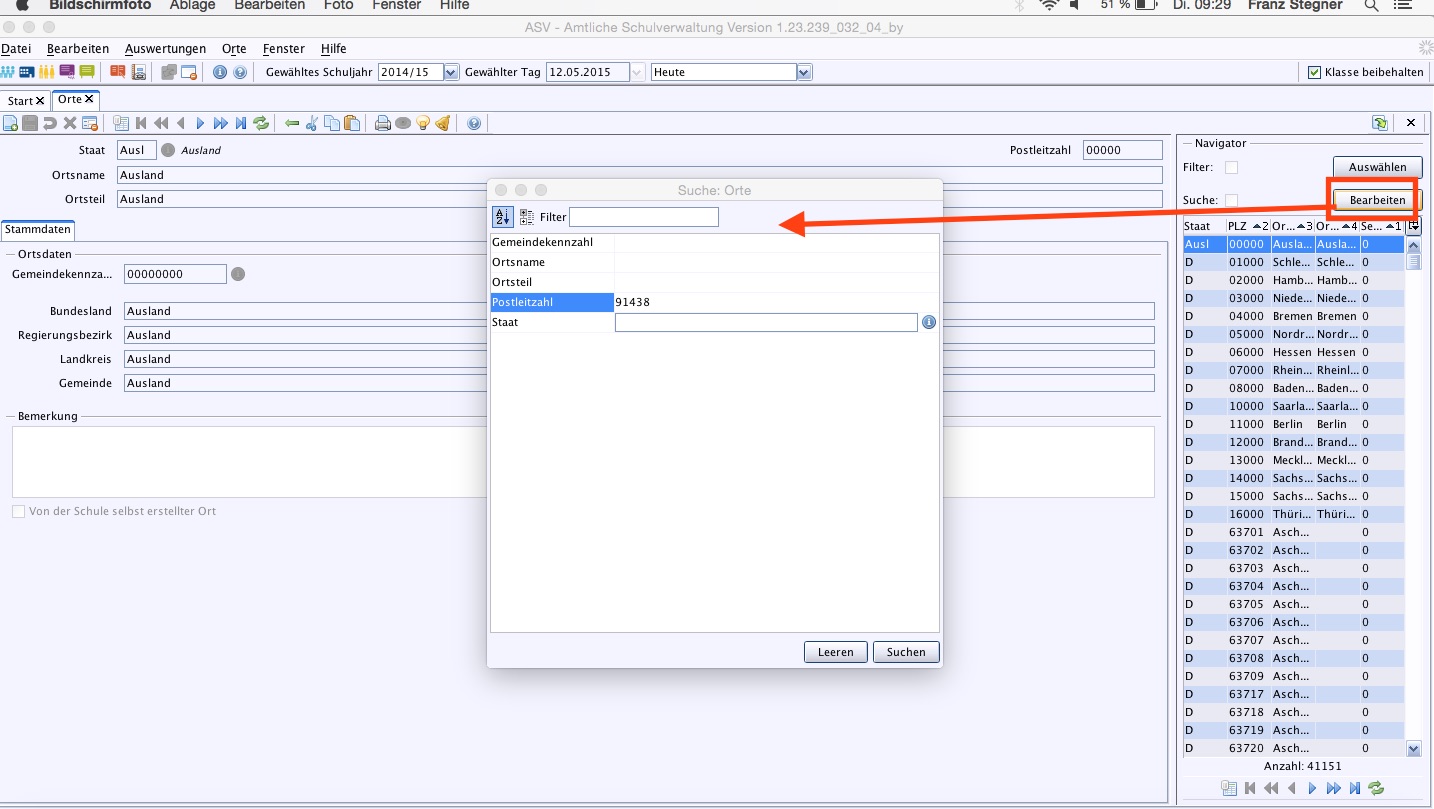Open the Orte menu
Viewport: 1434px width, 809px height.
[234, 48]
